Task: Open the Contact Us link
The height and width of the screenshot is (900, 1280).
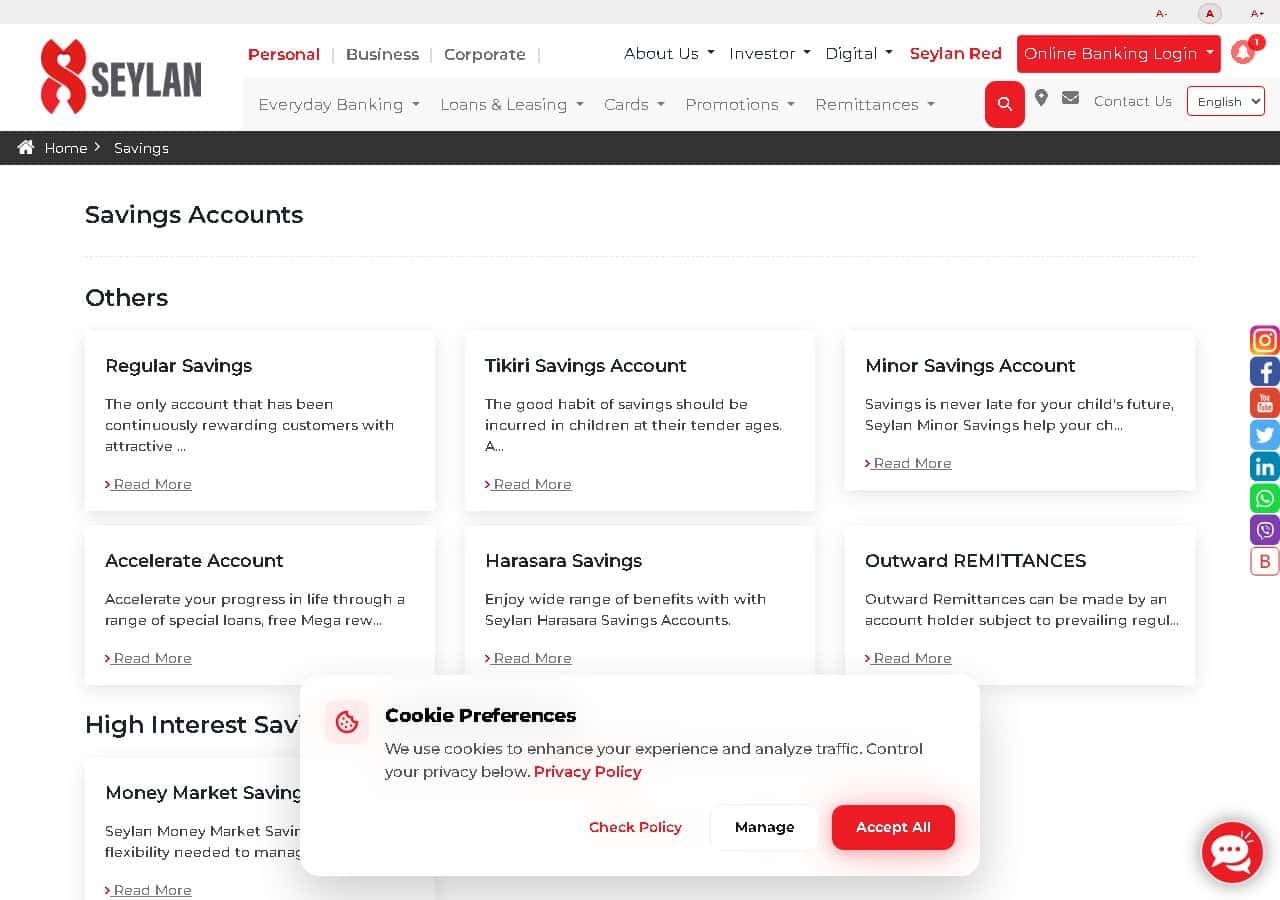Action: tap(1133, 101)
